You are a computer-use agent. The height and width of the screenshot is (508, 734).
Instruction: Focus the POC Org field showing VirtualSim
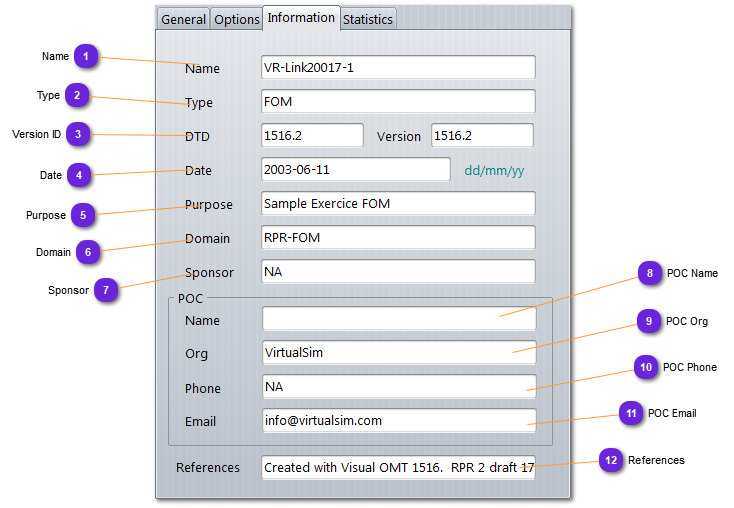398,353
